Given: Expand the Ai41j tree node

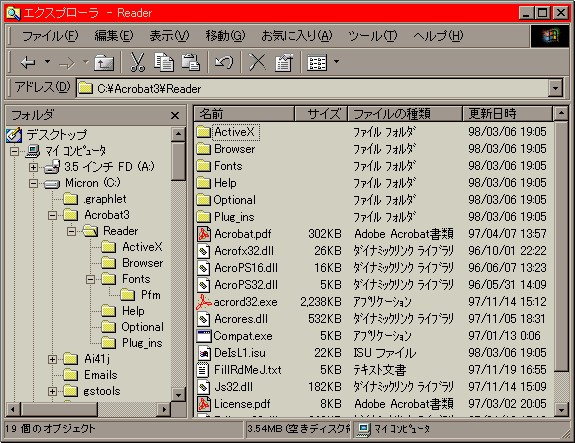Looking at the screenshot, I should pos(52,359).
